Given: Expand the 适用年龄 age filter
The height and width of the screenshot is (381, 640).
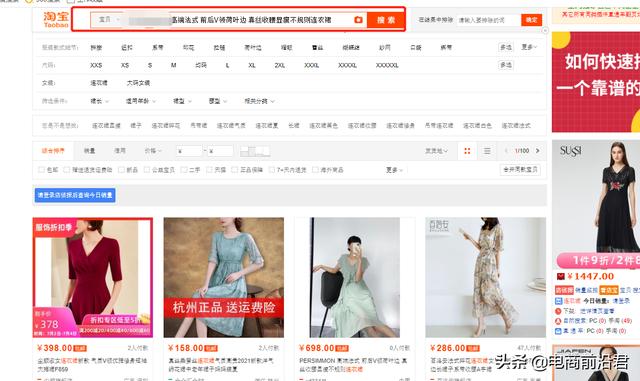Looking at the screenshot, I should coord(141,101).
